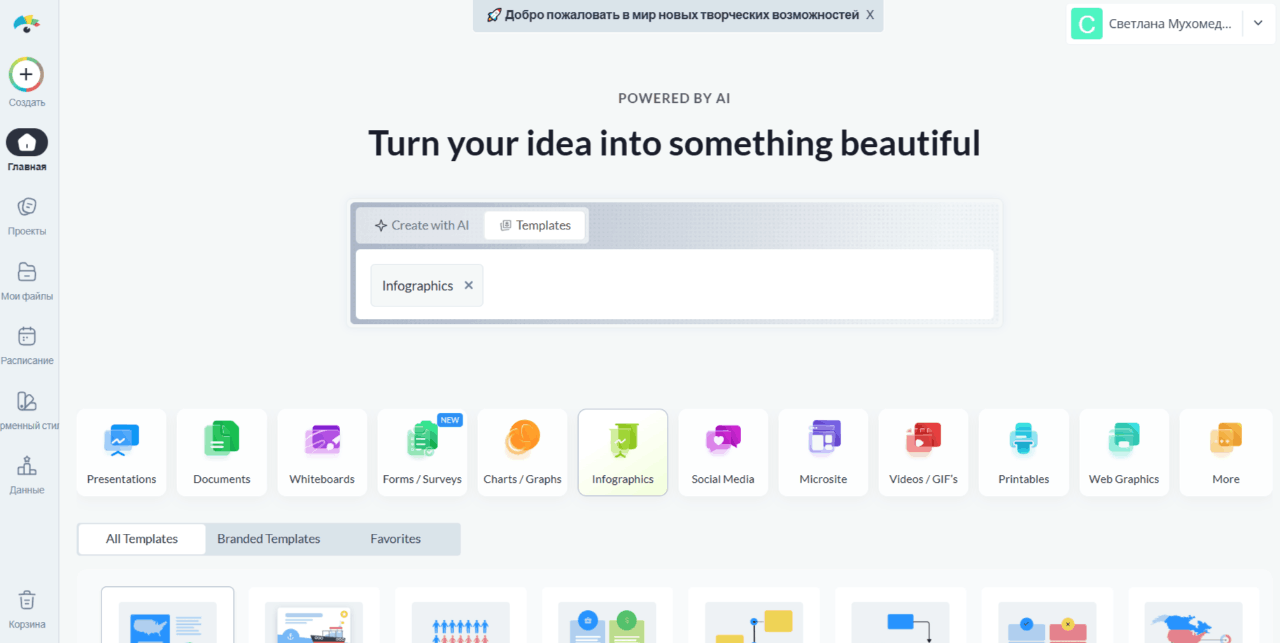Screen dimensions: 1280x643
Task: Go to Главная home icon
Action: [27, 142]
